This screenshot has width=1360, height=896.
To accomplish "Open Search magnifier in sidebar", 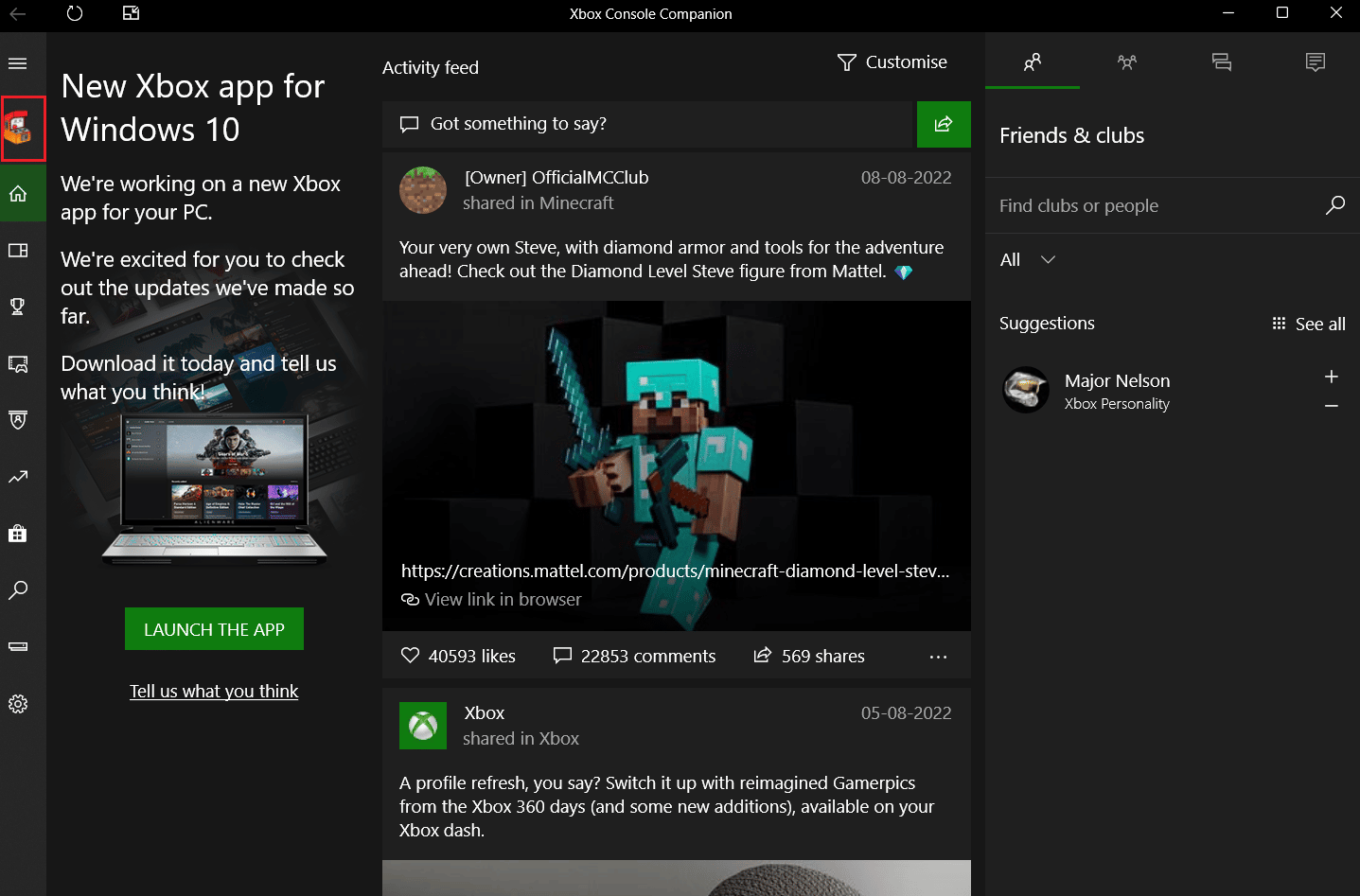I will [18, 590].
